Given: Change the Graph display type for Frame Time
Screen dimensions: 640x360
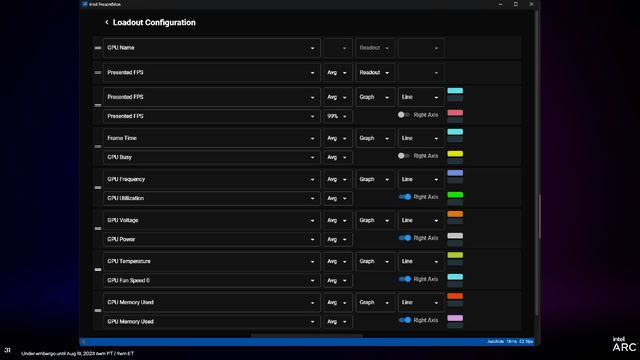Looking at the screenshot, I should click(x=375, y=138).
